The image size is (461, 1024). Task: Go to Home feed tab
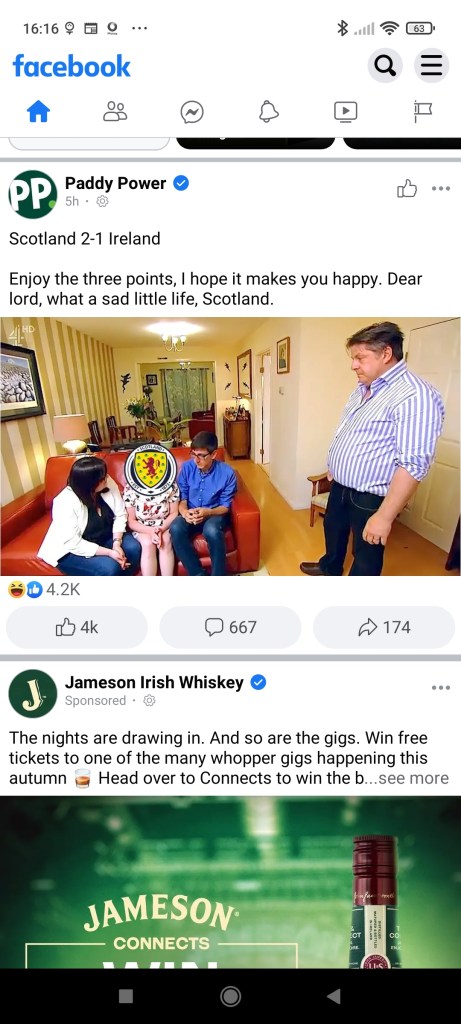[x=38, y=112]
